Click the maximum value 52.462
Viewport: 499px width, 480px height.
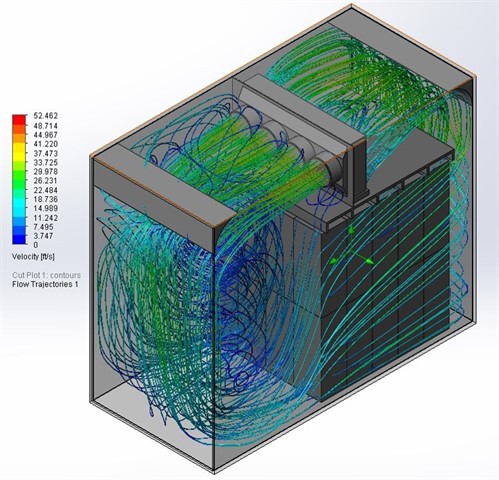click(x=46, y=116)
